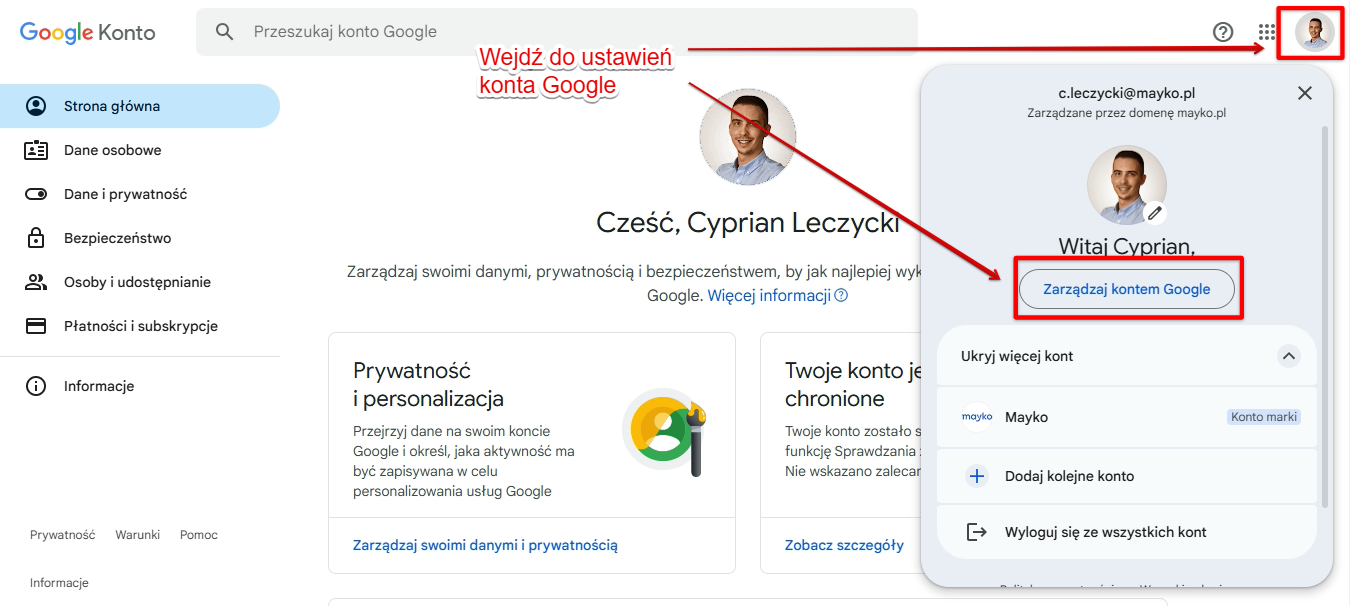Viewport: 1350px width, 606px height.
Task: Open Dane osobowe in sidebar
Action: tap(140, 150)
